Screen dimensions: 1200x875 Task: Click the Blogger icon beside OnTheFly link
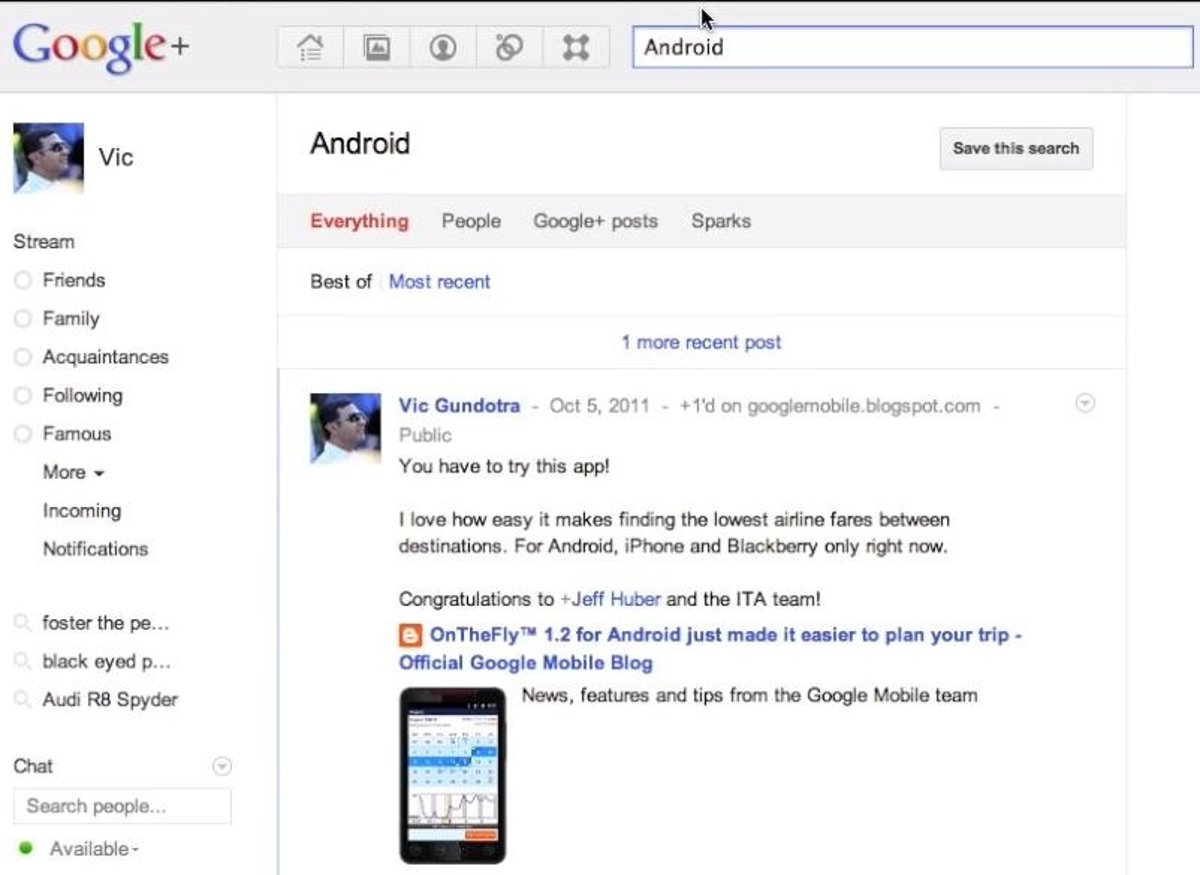[410, 635]
